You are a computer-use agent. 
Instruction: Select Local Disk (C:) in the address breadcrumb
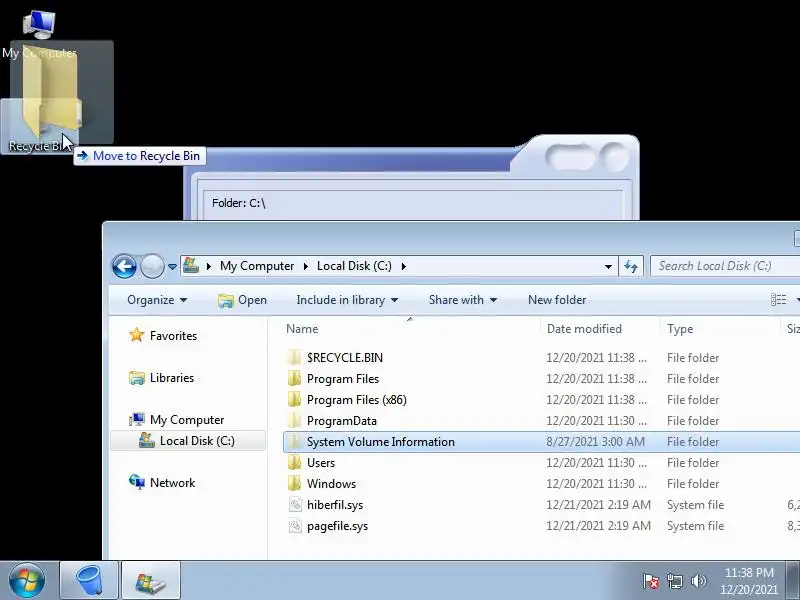354,266
